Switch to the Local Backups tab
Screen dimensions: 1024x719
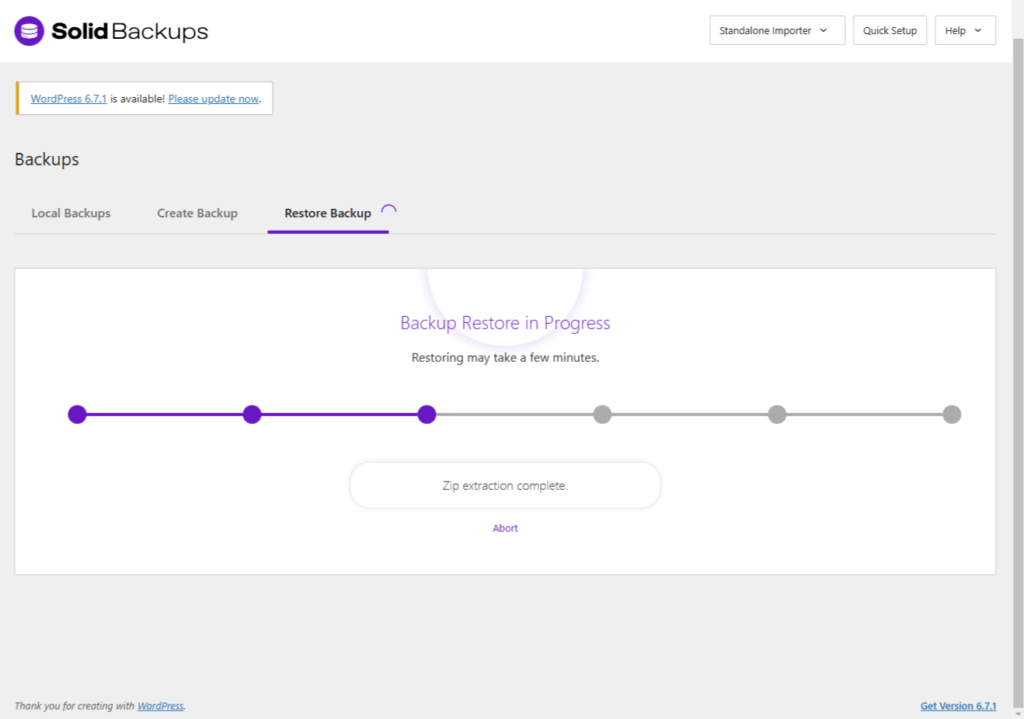pos(71,213)
